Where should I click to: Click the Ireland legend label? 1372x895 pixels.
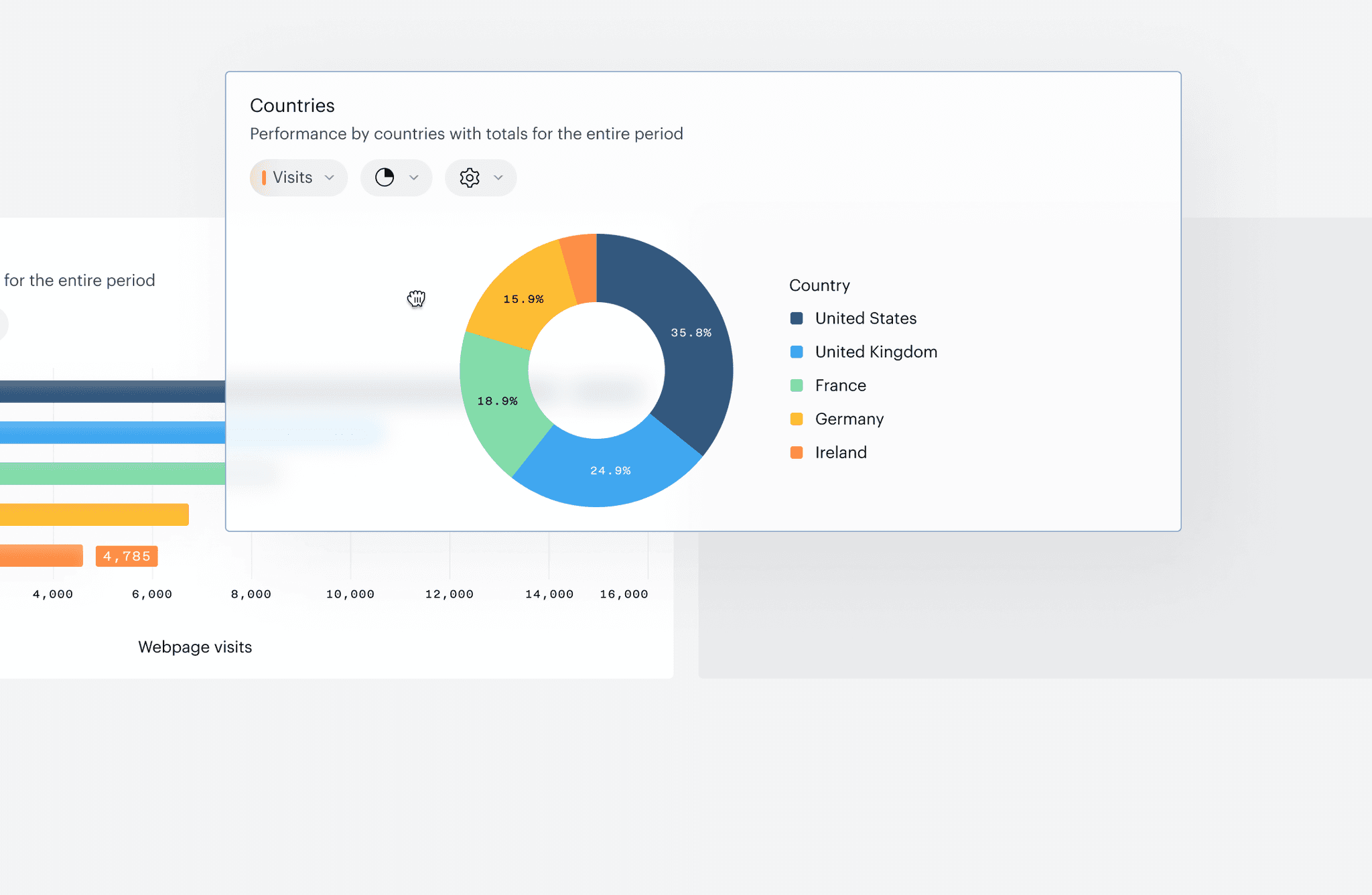(841, 452)
